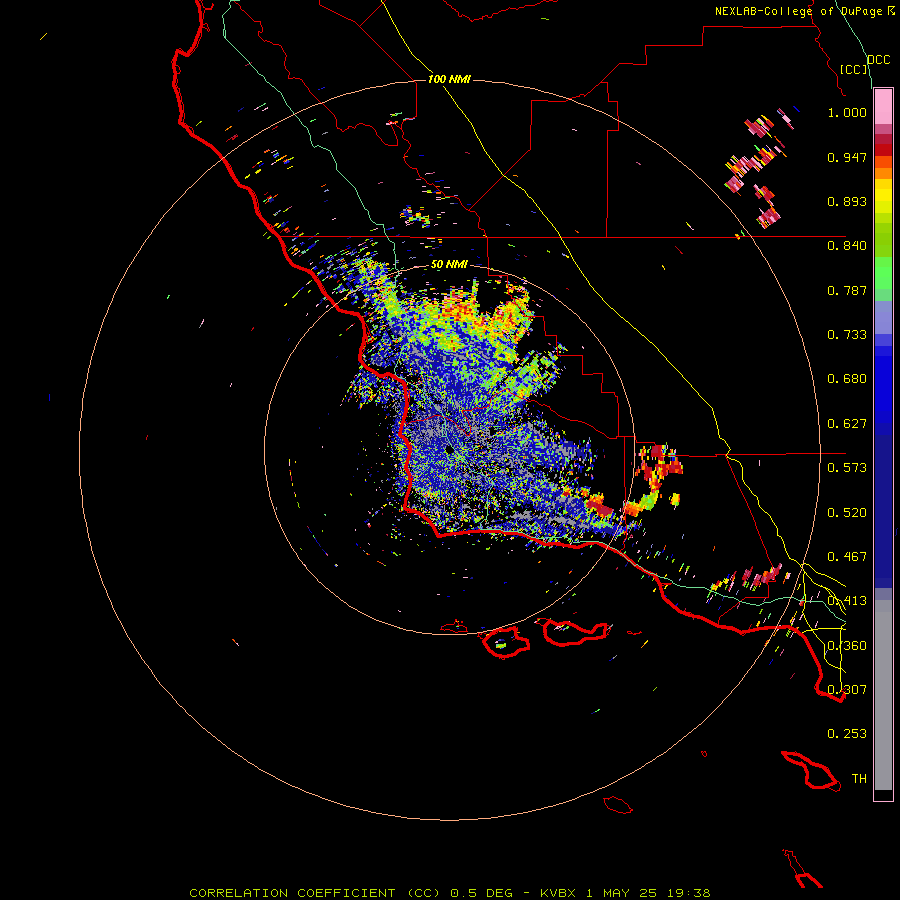Click the 0.520 scale value
The image size is (900, 900).
coord(847,513)
